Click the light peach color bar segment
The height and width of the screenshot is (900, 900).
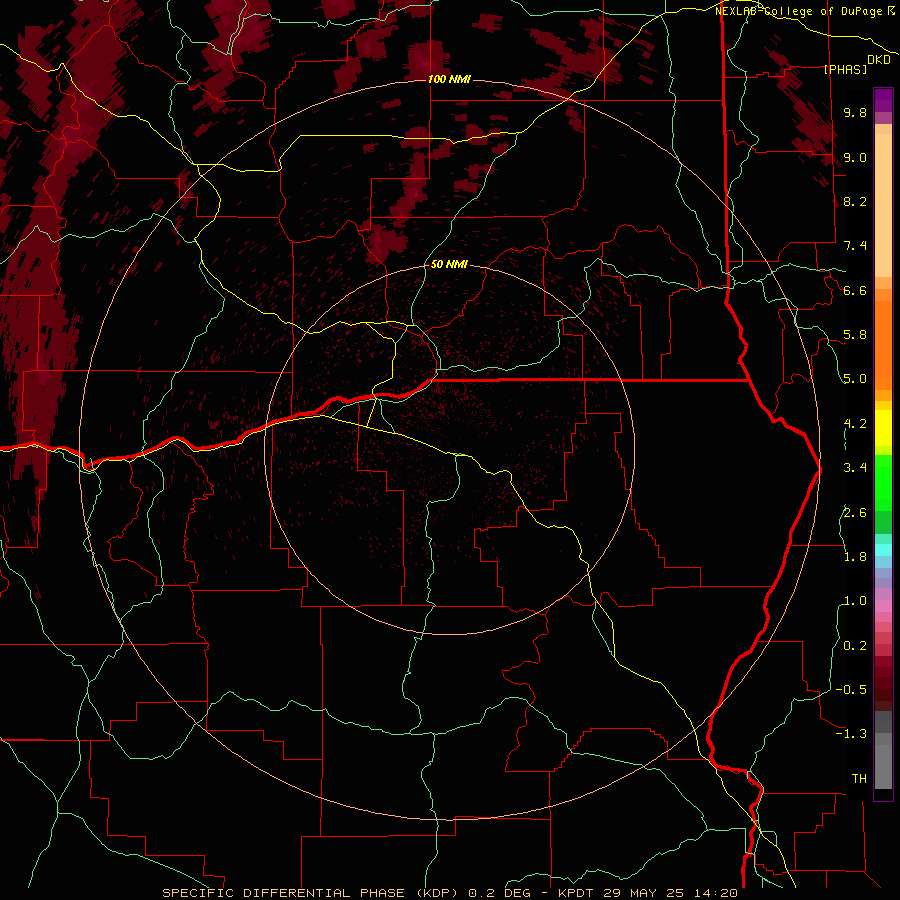coord(883,205)
